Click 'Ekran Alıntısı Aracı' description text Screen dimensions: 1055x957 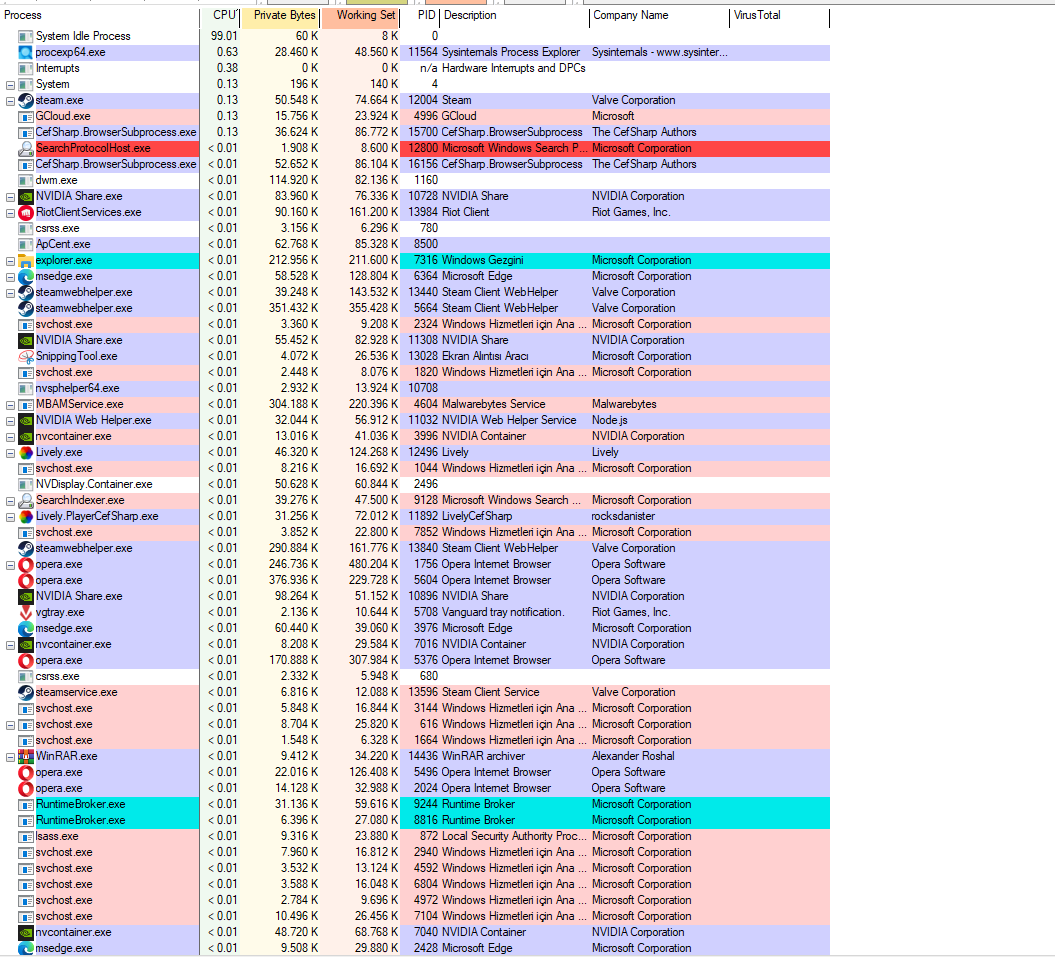[x=484, y=357]
